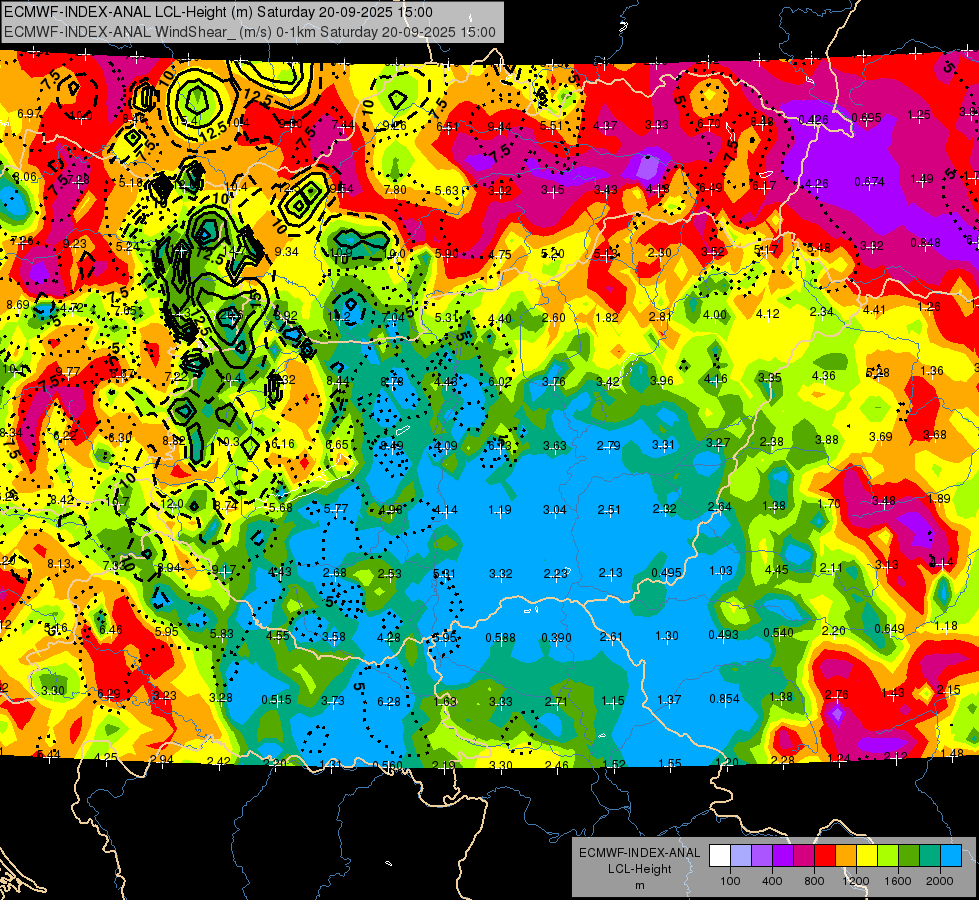The height and width of the screenshot is (900, 979).
Task: Click the grid value 0.588
Action: [x=501, y=638]
